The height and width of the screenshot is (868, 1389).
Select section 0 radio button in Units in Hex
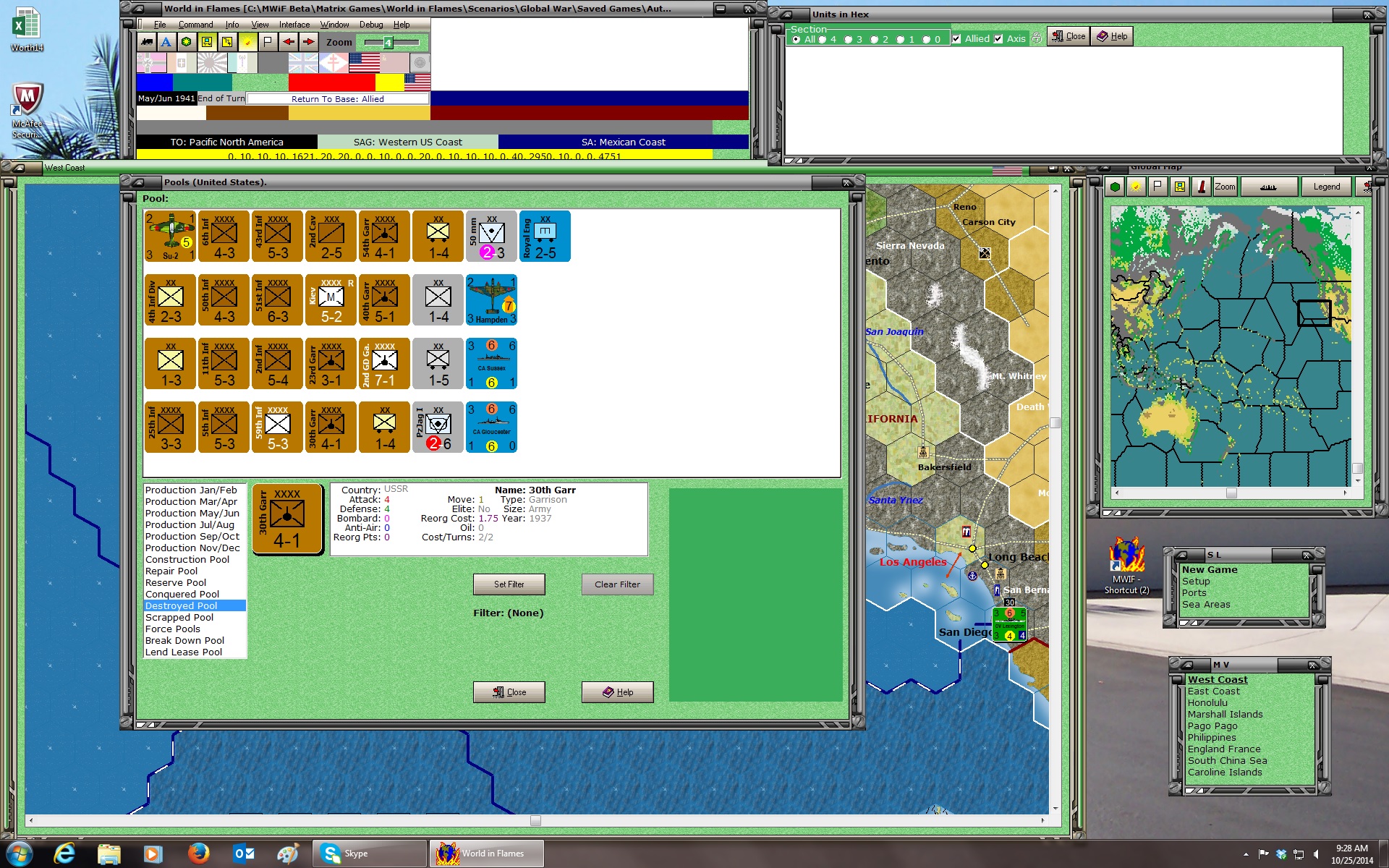tap(927, 39)
